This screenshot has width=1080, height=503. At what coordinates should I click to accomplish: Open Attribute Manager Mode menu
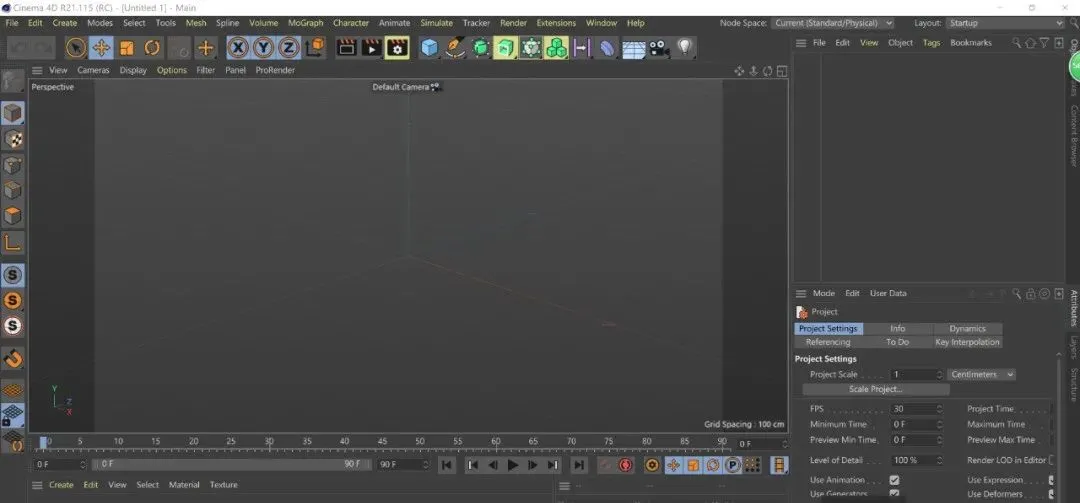(x=823, y=294)
